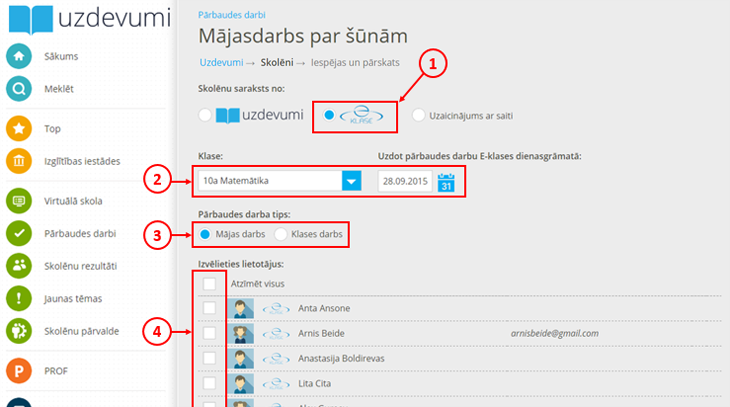The height and width of the screenshot is (407, 730).
Task: Select the Virtuālā skola icon
Action: click(x=18, y=200)
